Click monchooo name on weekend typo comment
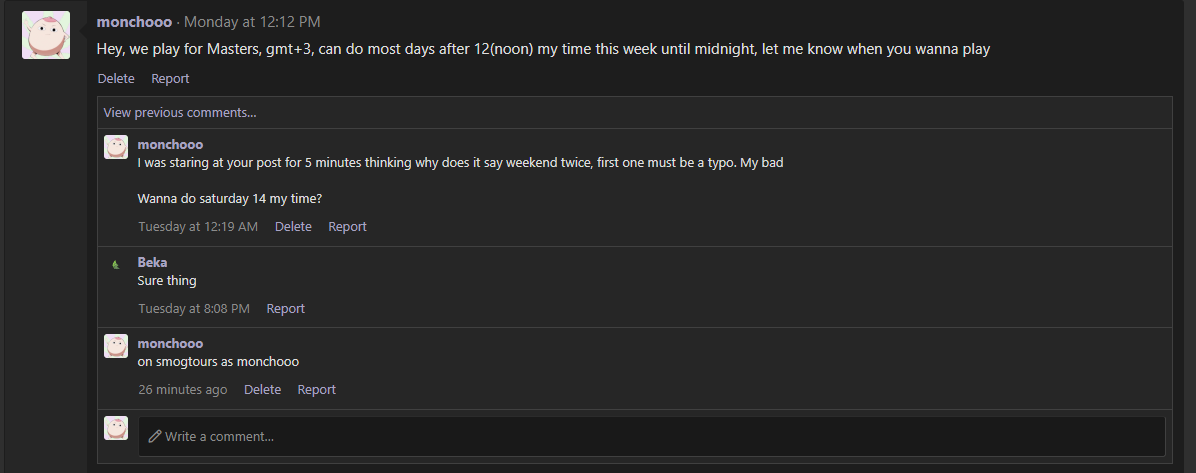 point(170,145)
